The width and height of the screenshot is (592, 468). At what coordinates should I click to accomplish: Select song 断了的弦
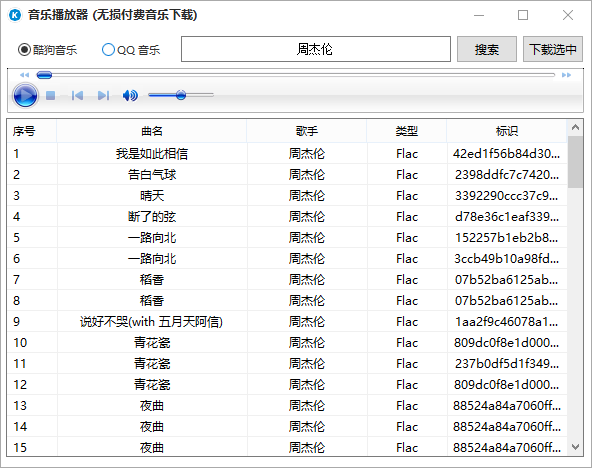(152, 217)
